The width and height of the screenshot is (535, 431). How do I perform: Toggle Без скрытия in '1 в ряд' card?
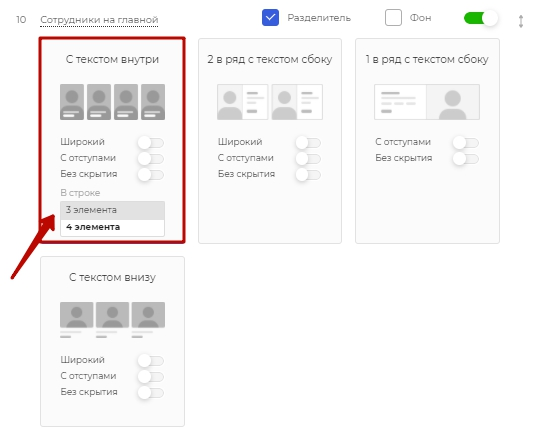point(466,158)
